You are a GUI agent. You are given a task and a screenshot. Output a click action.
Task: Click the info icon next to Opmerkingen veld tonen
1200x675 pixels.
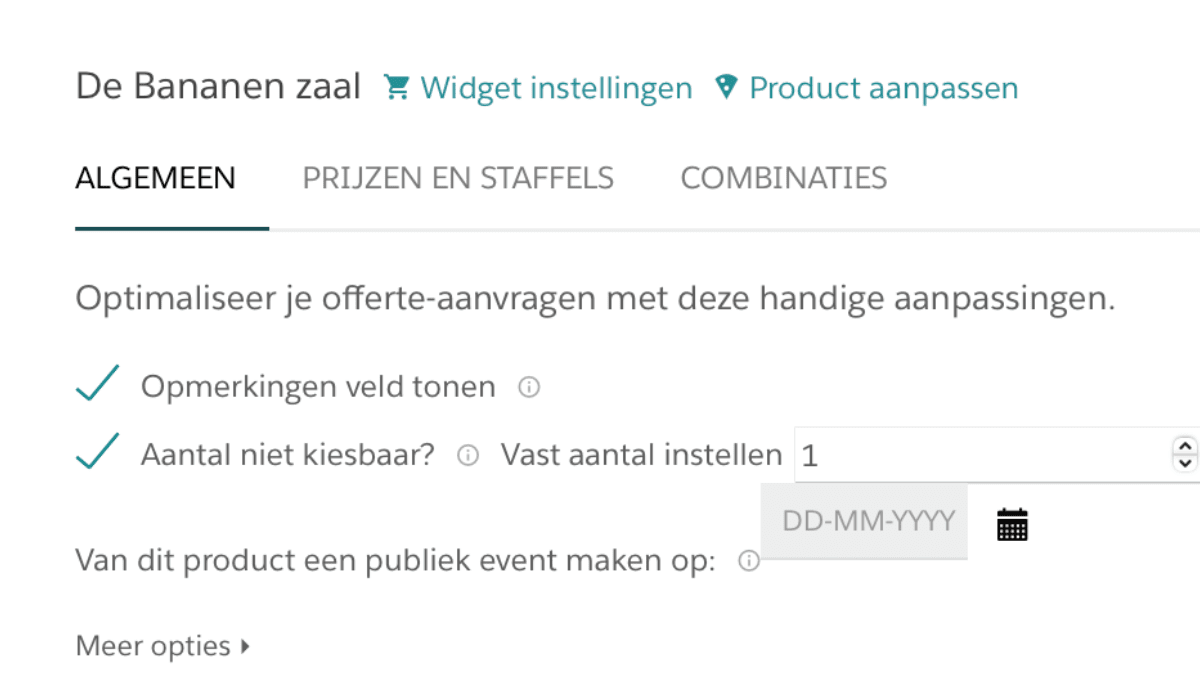point(530,387)
